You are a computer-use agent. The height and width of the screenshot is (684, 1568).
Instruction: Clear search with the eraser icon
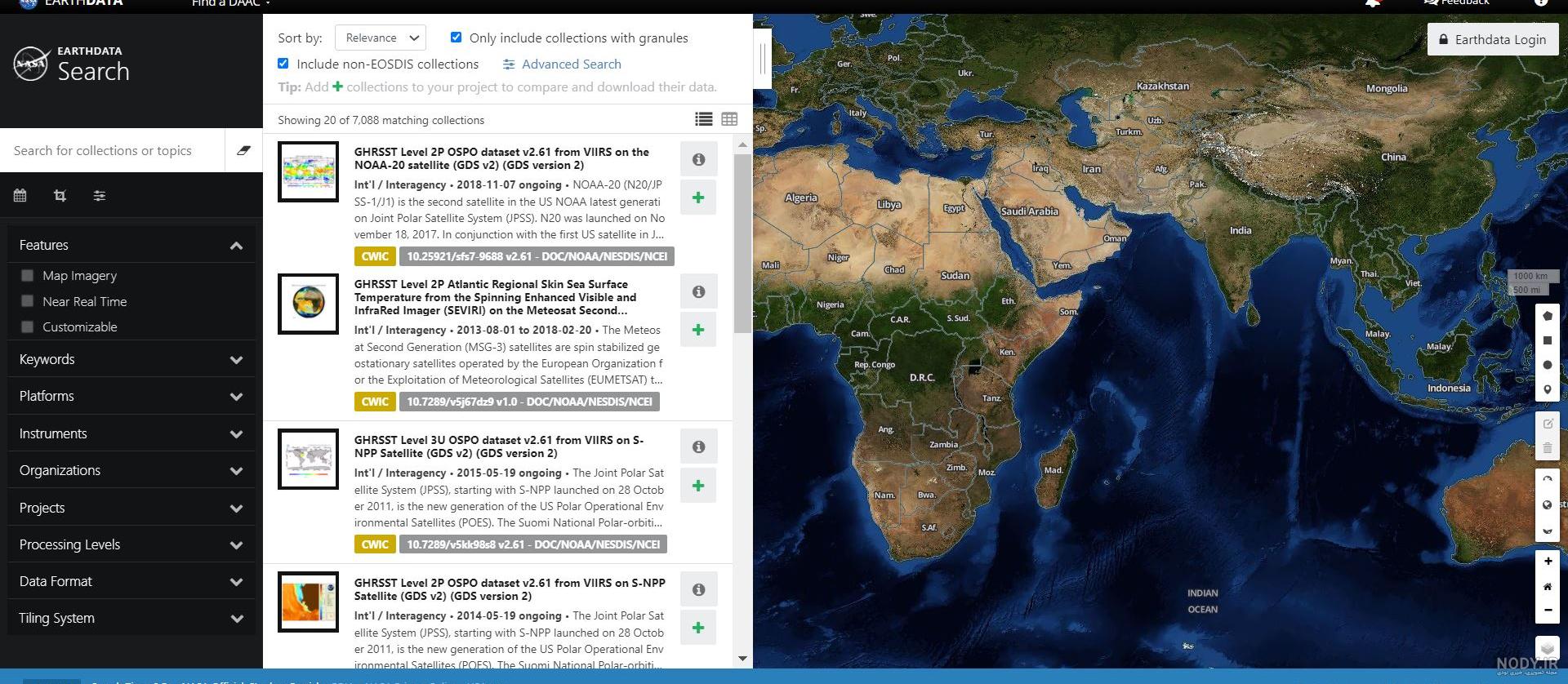[x=243, y=150]
